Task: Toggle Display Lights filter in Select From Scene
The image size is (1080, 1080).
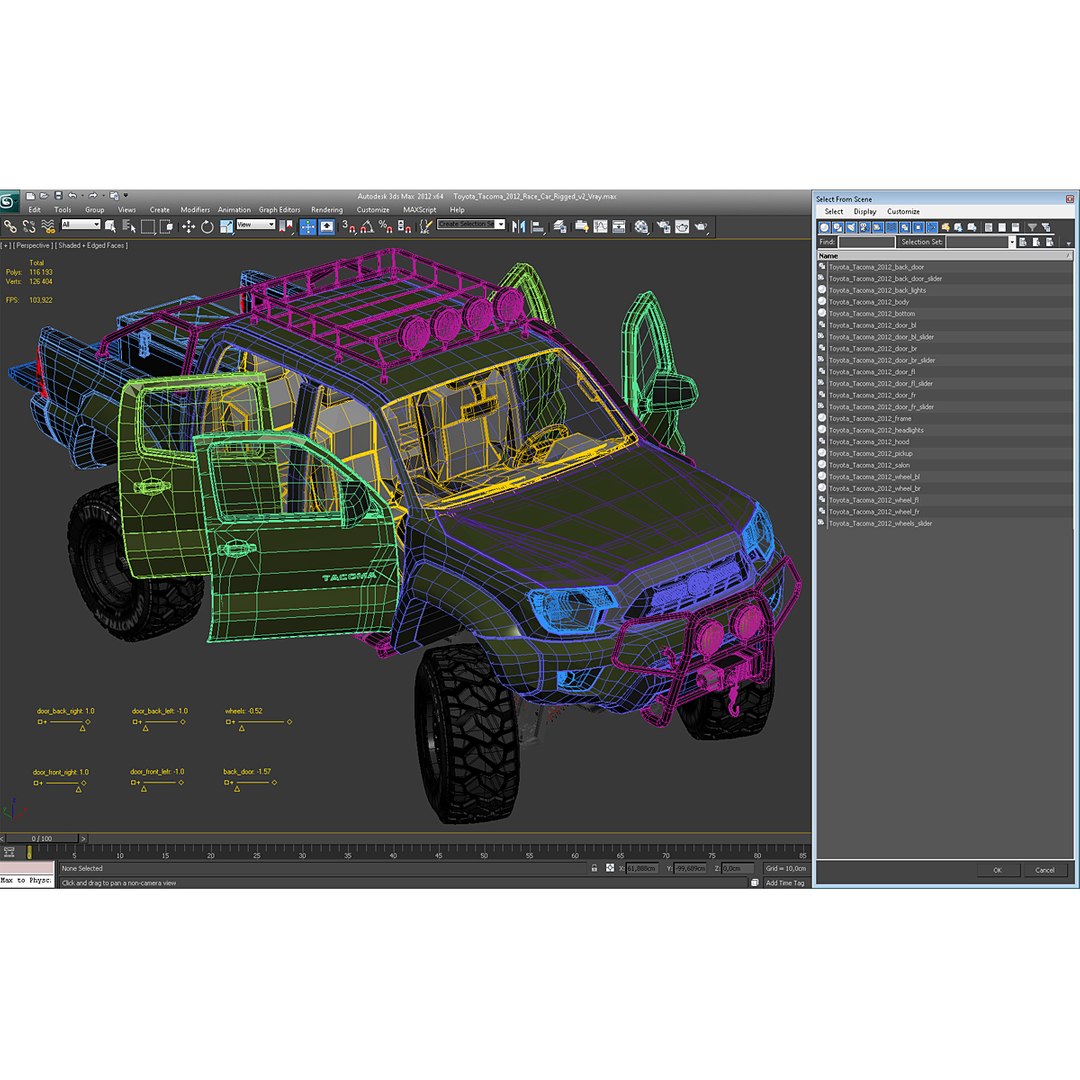Action: 851,227
